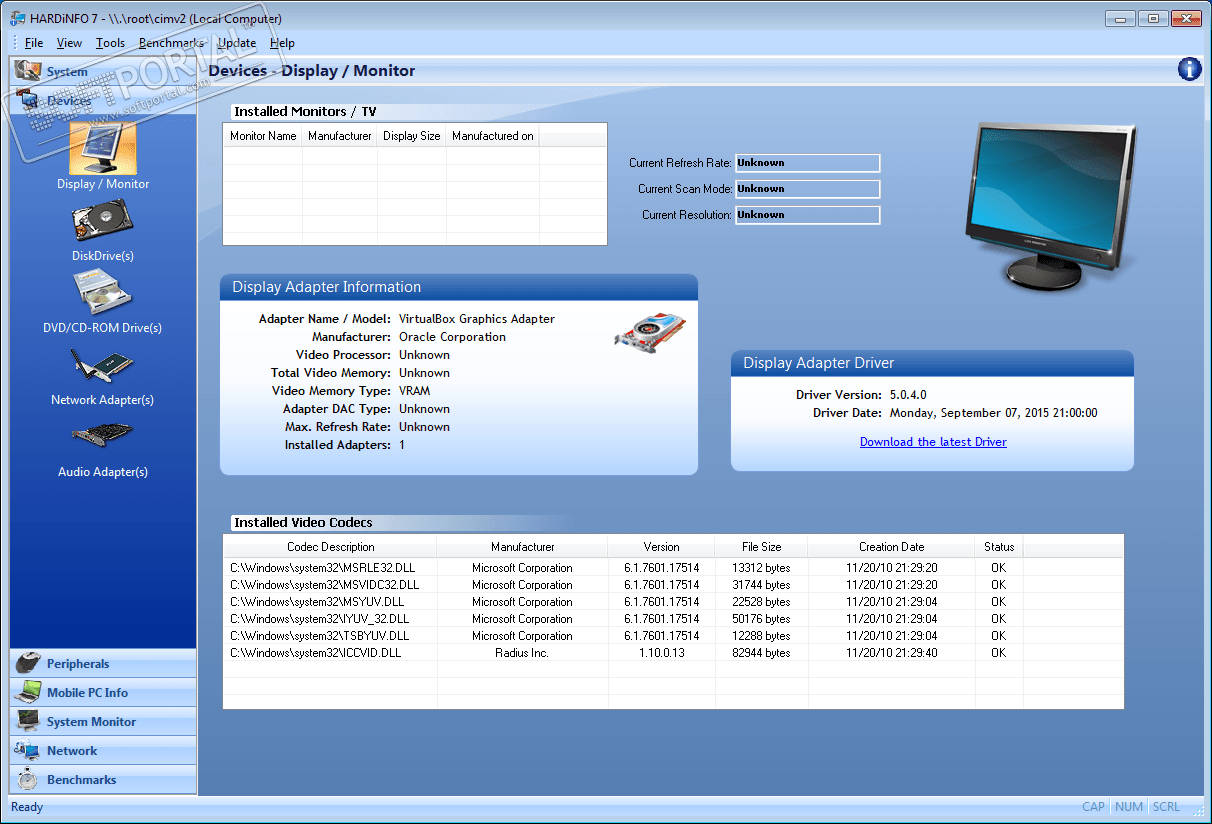This screenshot has height=824, width=1212.
Task: Expand the Peripherals sidebar section
Action: [103, 664]
